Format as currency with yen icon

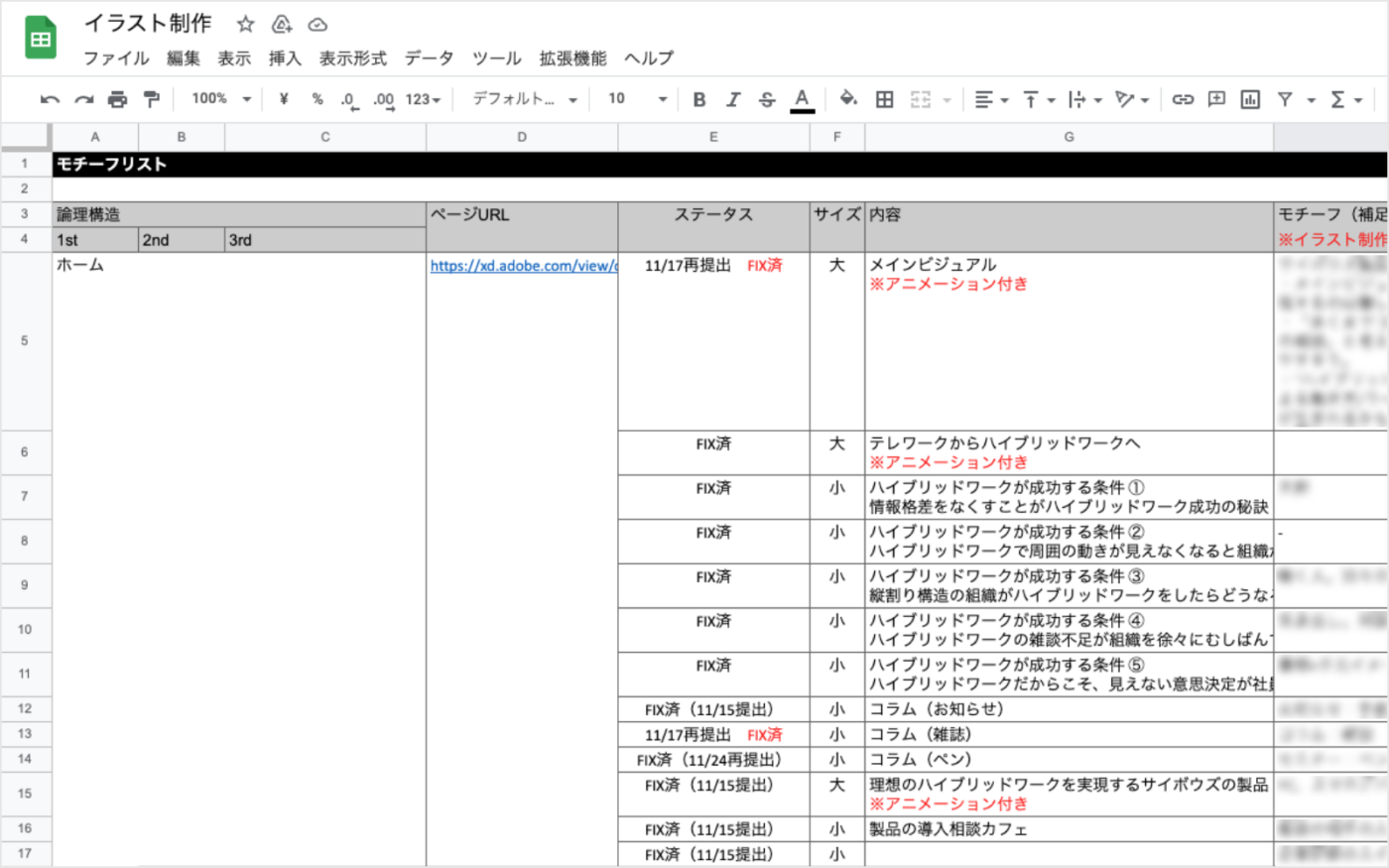coord(284,99)
